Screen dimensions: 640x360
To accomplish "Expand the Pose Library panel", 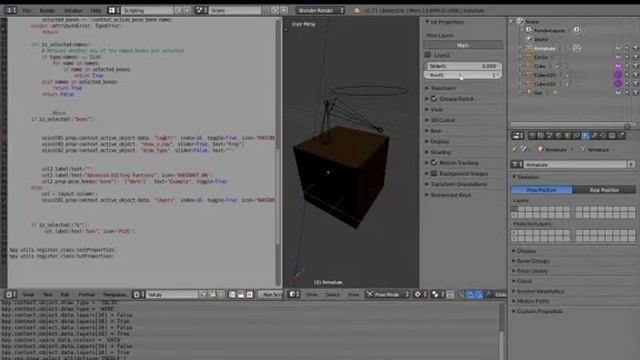I will (531, 271).
